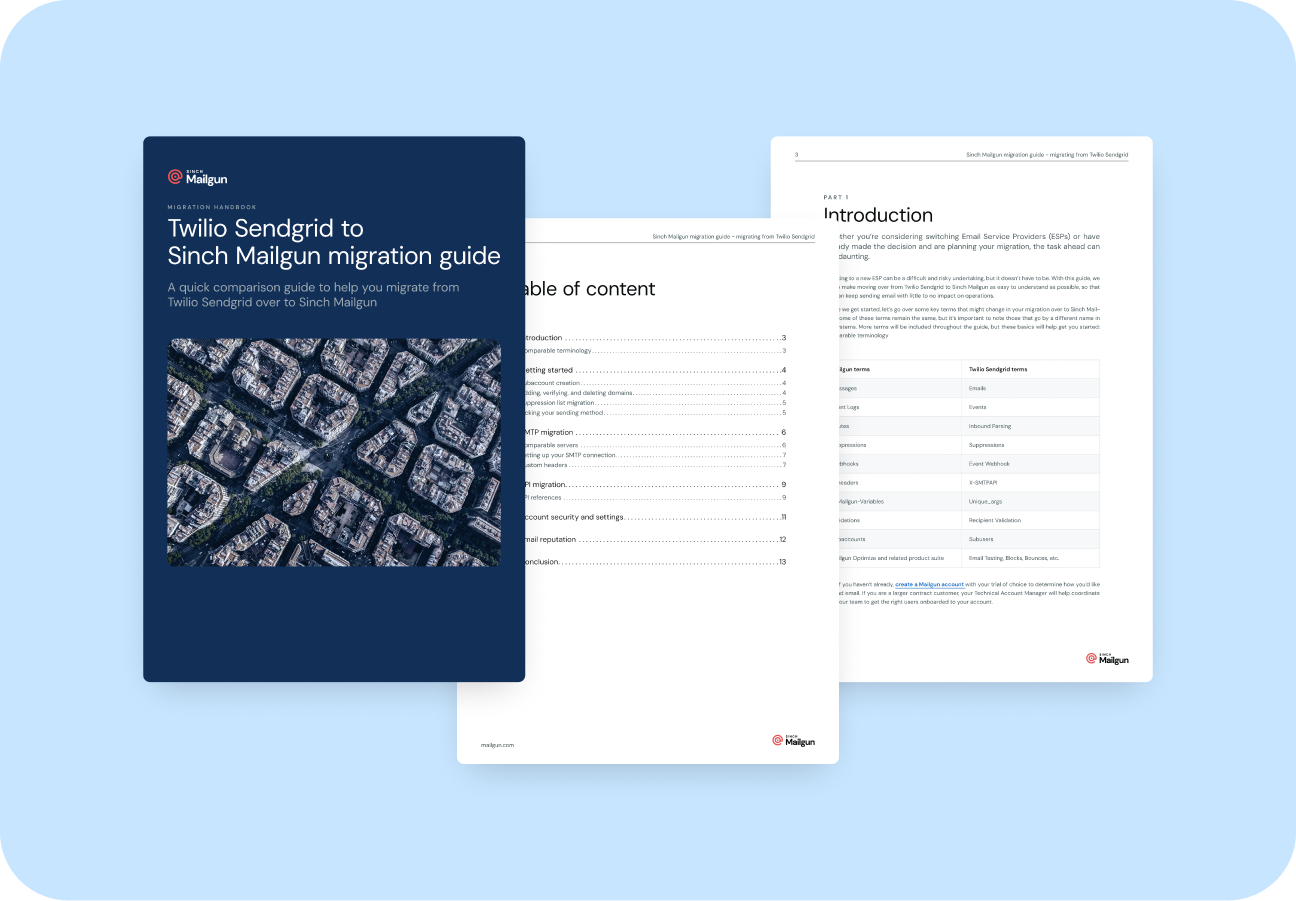Image resolution: width=1296 pixels, height=901 pixels.
Task: Click the 'Introduction' page heading
Action: tap(878, 215)
